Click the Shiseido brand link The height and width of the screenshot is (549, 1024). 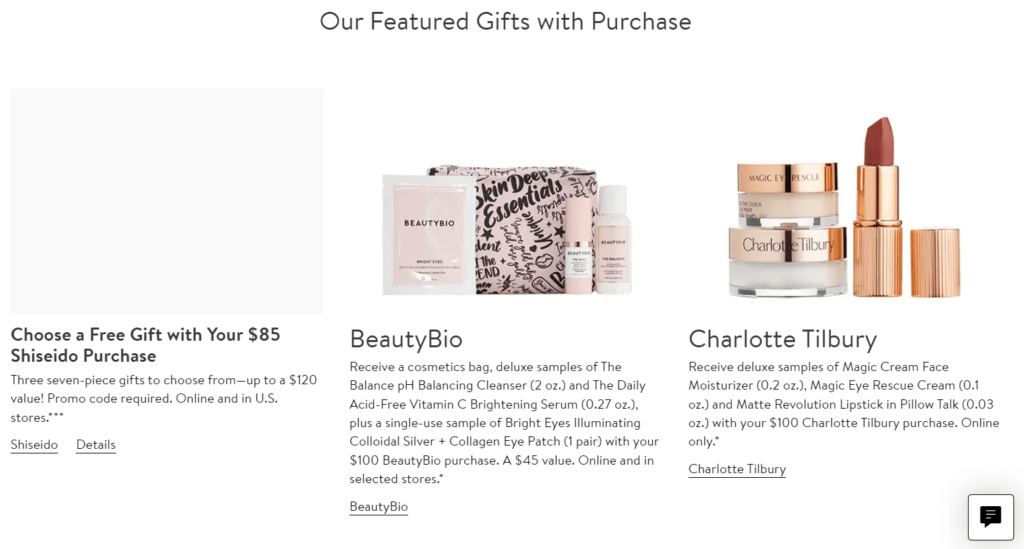pos(34,445)
